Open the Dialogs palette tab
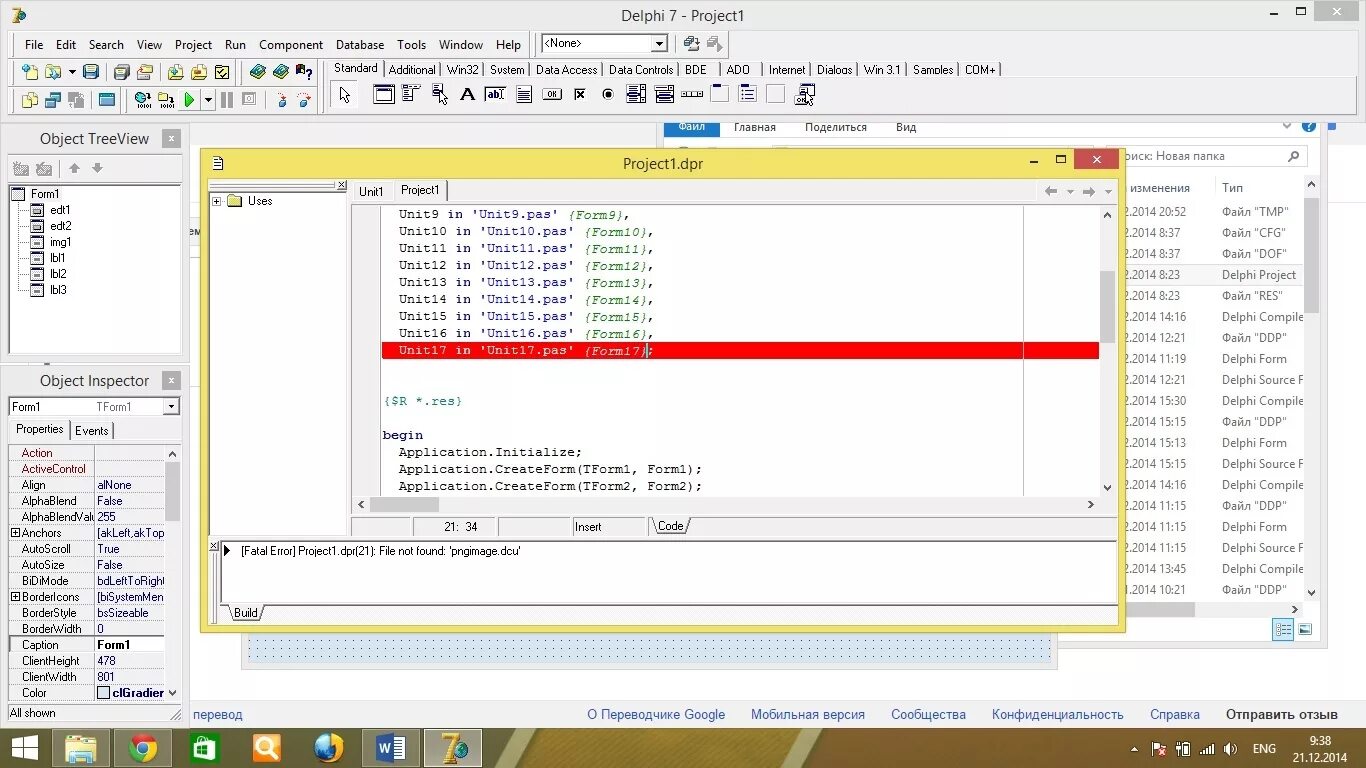This screenshot has width=1366, height=768. [834, 69]
